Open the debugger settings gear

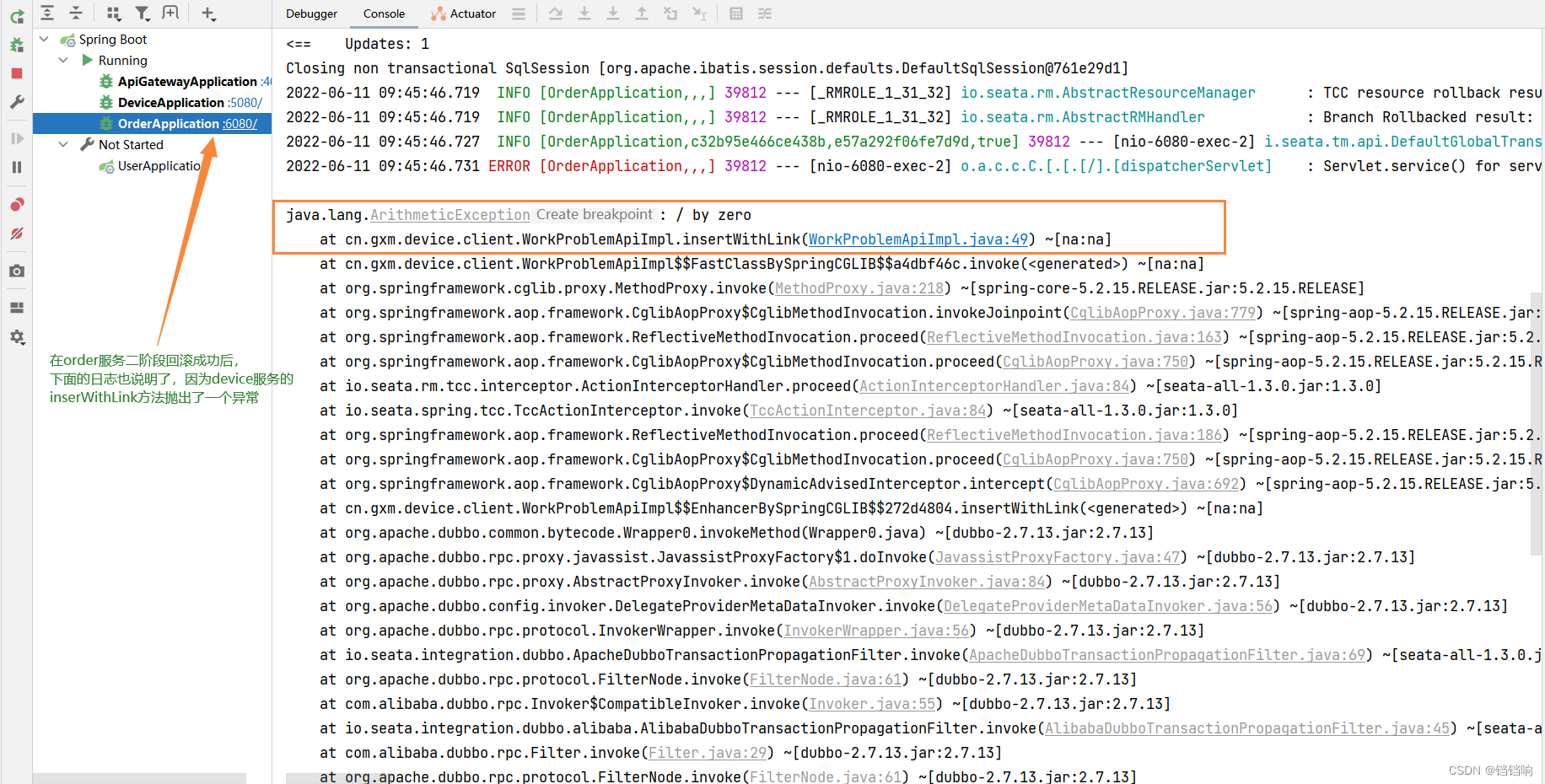(x=17, y=337)
